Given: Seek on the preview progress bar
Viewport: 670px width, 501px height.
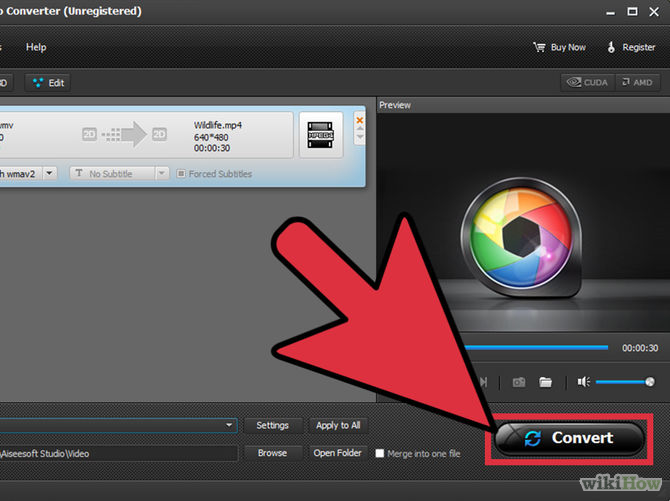Looking at the screenshot, I should [537, 348].
